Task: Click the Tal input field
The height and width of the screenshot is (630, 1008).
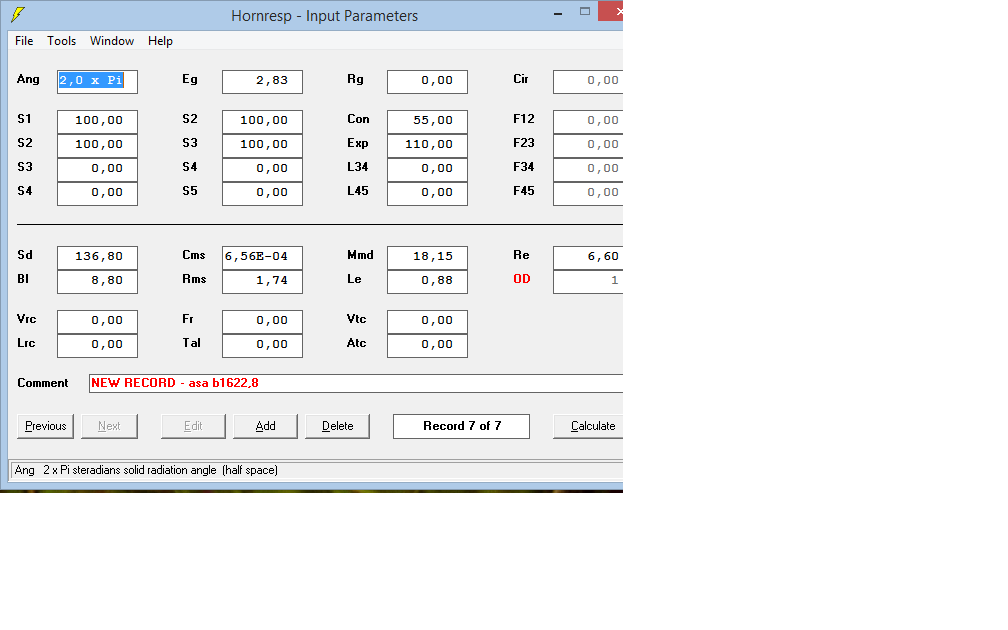Action: coord(262,345)
